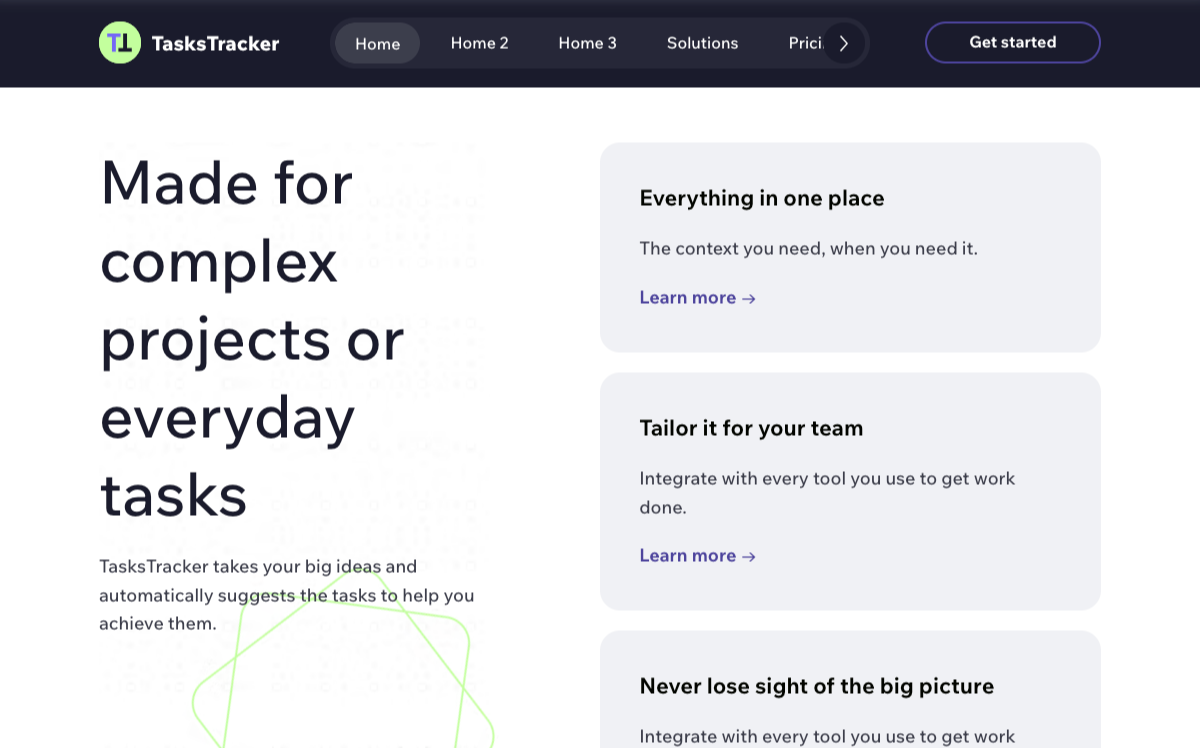Image resolution: width=1200 pixels, height=748 pixels.
Task: Click the Get started button
Action: tap(1012, 42)
